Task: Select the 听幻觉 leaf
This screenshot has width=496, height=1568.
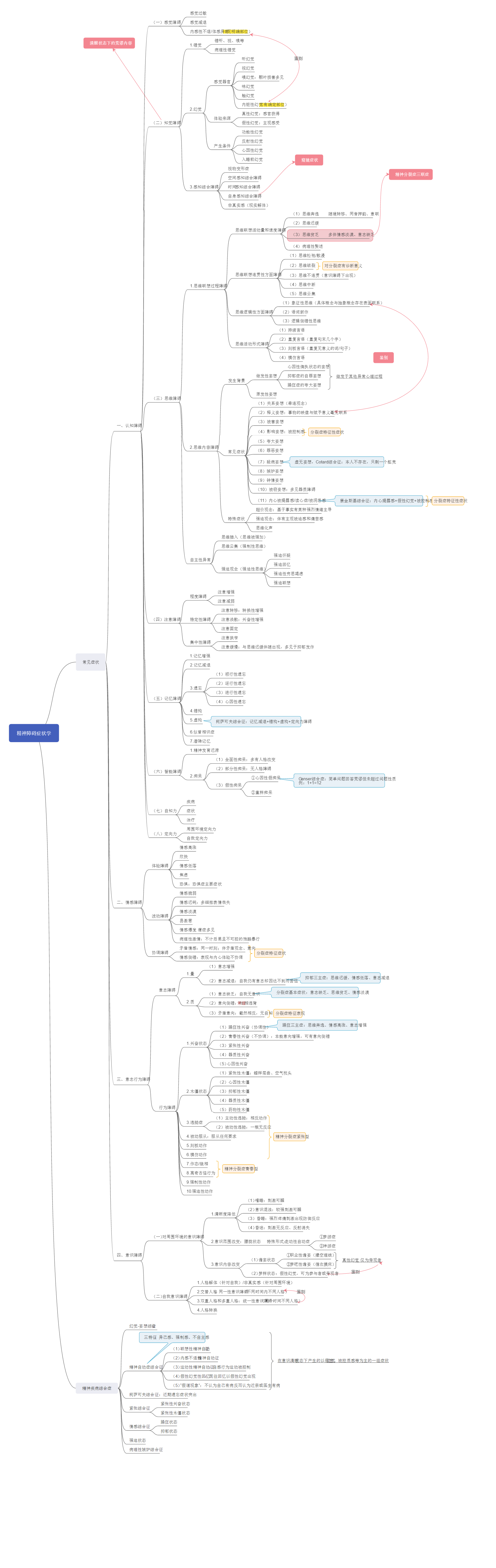Action: 248,59
